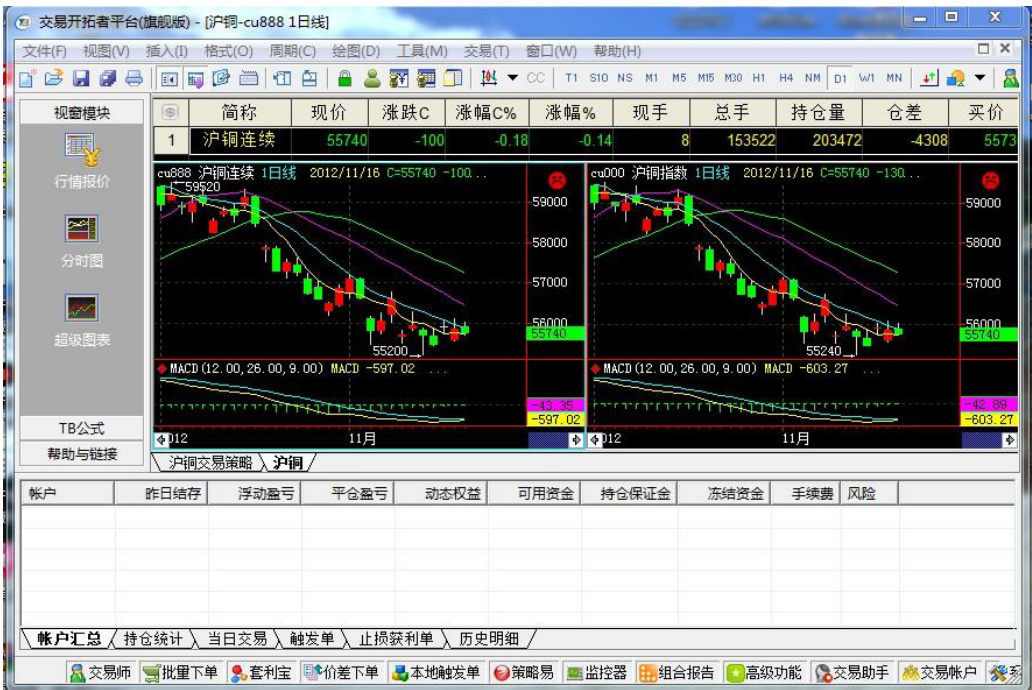Select the W1 weekly period button

pos(866,78)
